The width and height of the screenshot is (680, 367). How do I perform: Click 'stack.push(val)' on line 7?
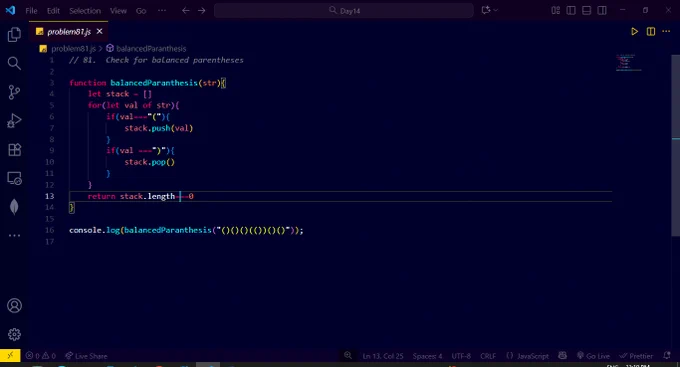click(x=159, y=128)
